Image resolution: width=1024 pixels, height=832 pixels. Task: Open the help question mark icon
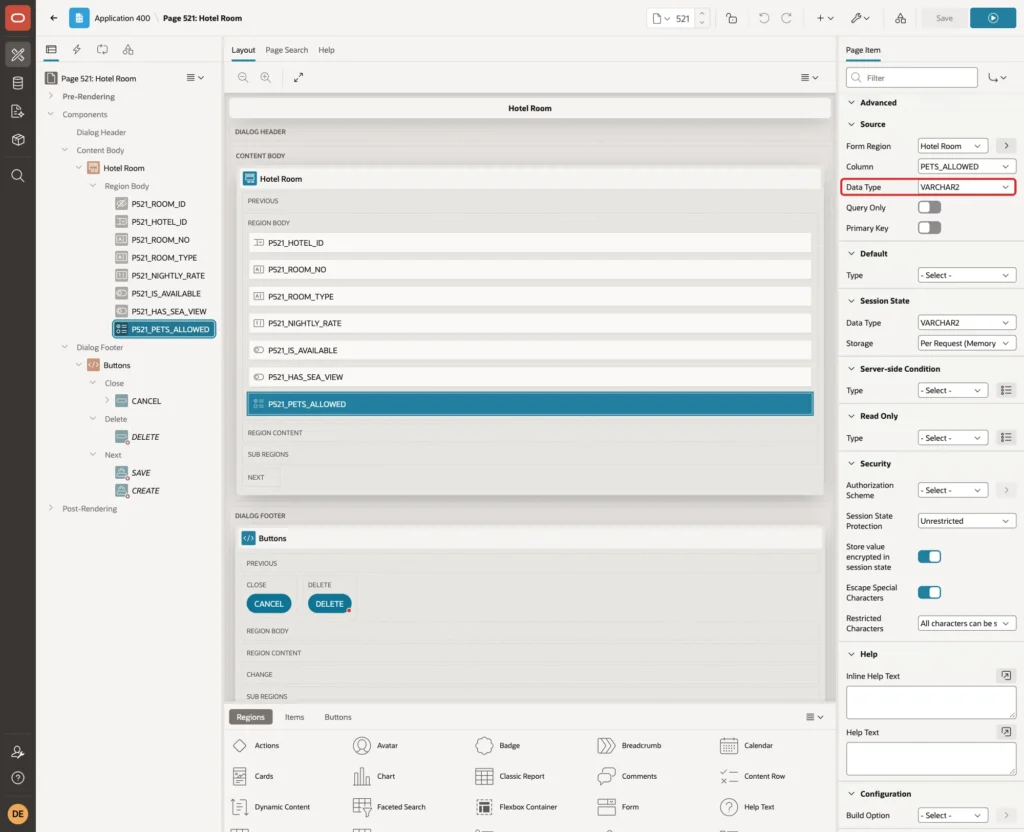(x=18, y=778)
